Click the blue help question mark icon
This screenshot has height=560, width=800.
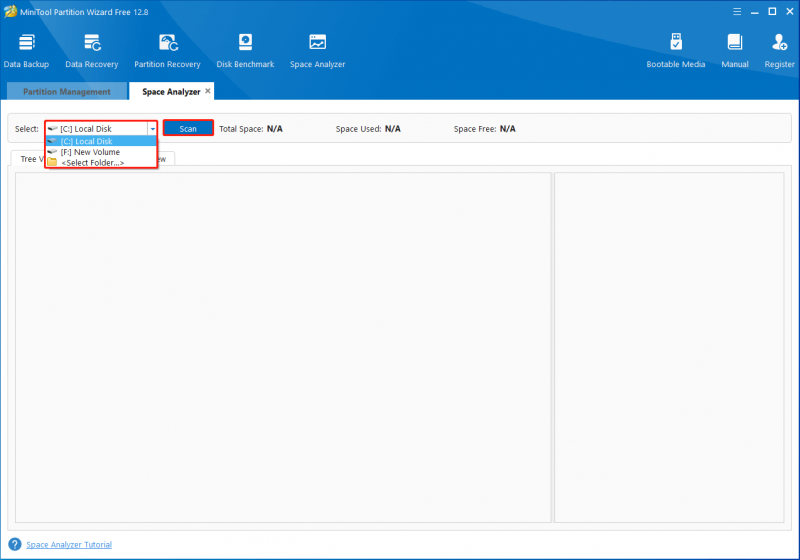click(15, 544)
